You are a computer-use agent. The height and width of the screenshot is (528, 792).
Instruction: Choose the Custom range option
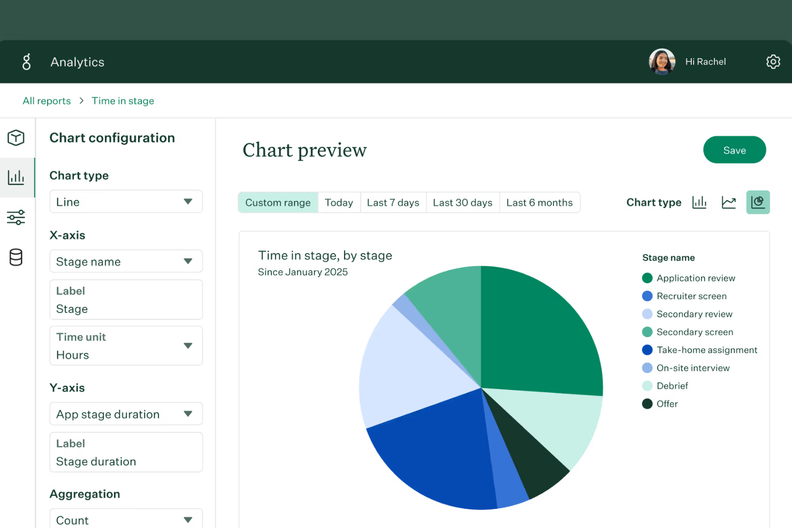(278, 203)
